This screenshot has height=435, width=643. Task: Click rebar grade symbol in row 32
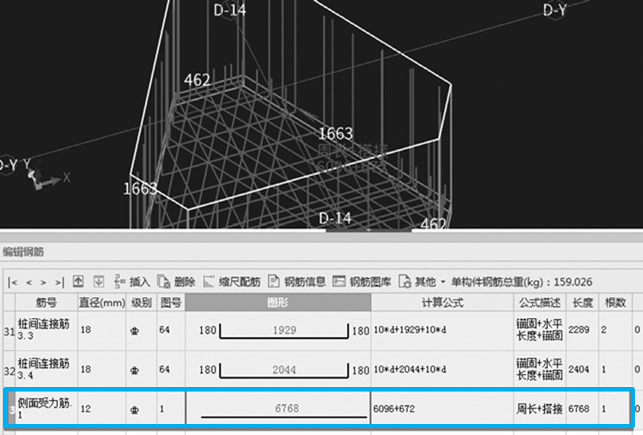[x=135, y=370]
